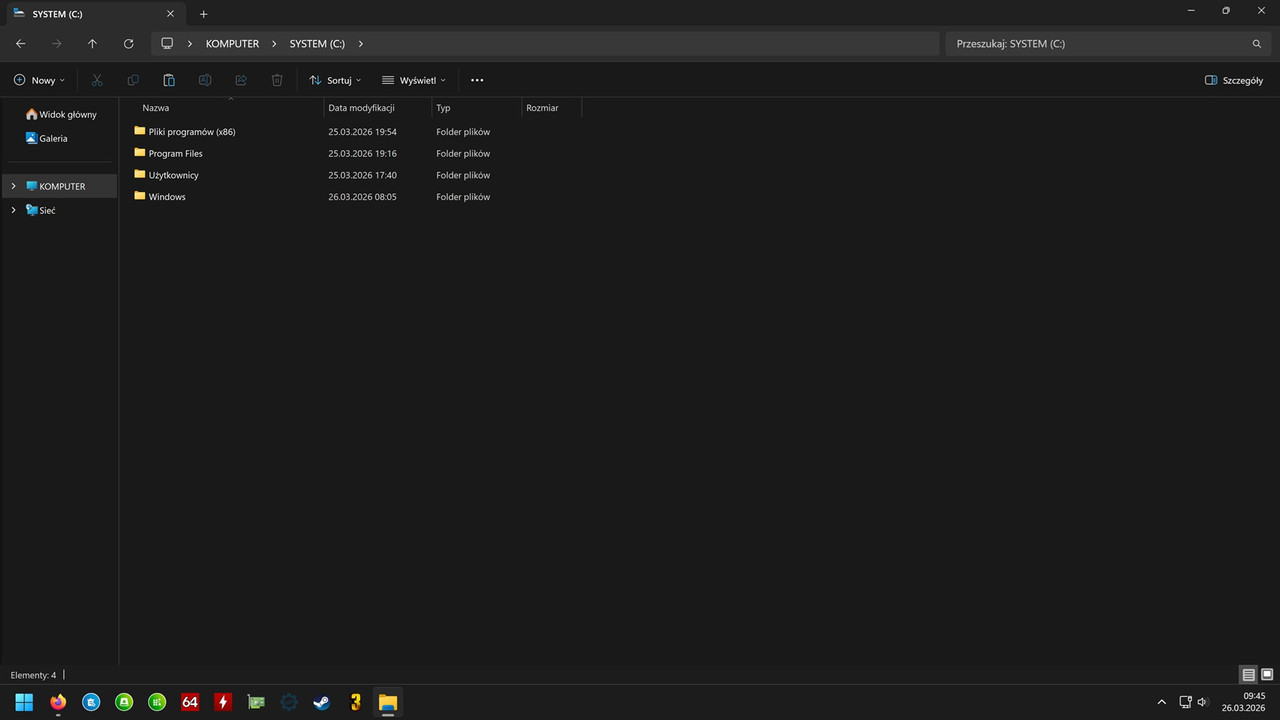Click the Share icon in toolbar
The width and height of the screenshot is (1280, 720).
pyautogui.click(x=241, y=80)
